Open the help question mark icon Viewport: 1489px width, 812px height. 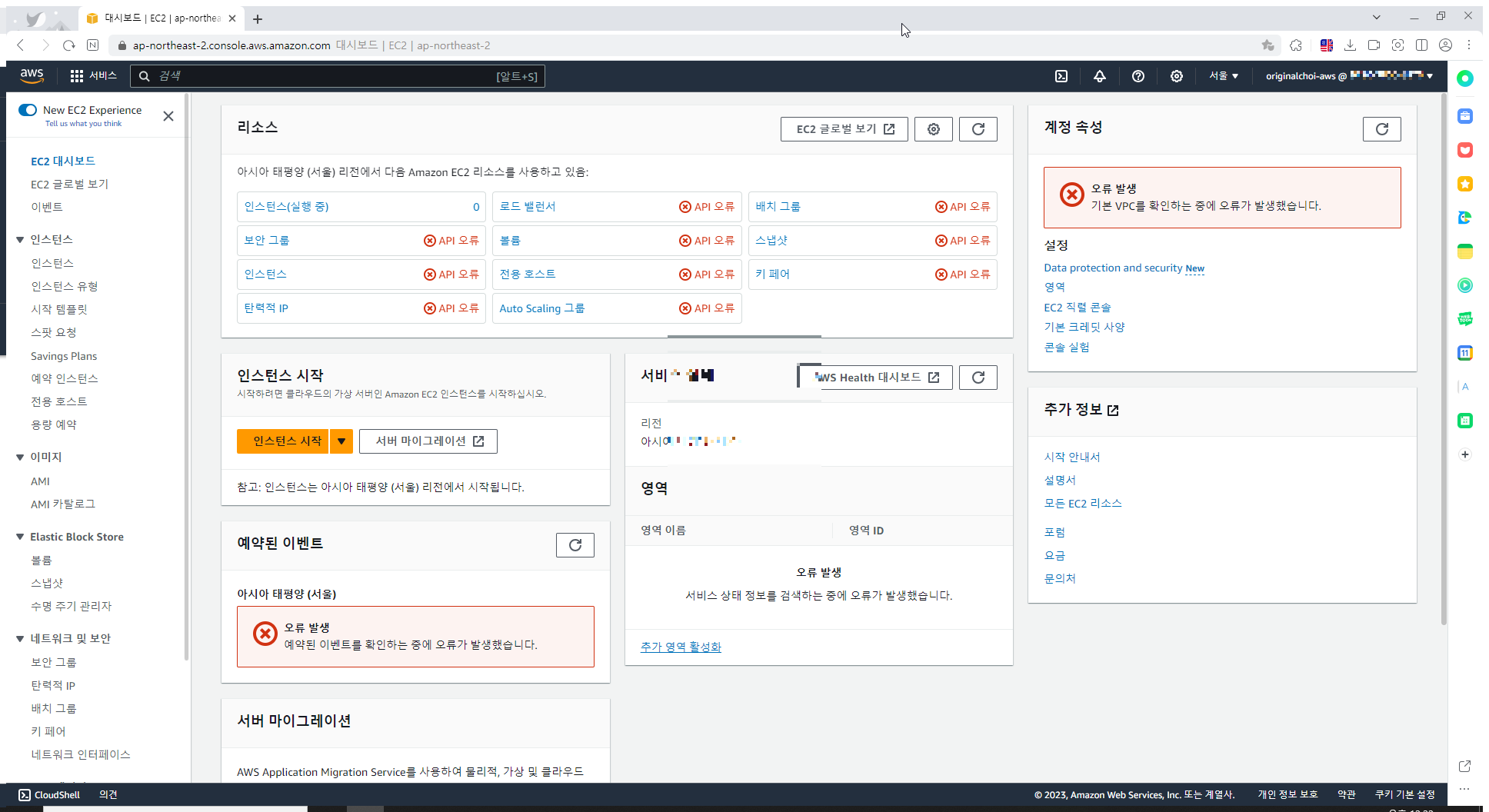(x=1138, y=76)
